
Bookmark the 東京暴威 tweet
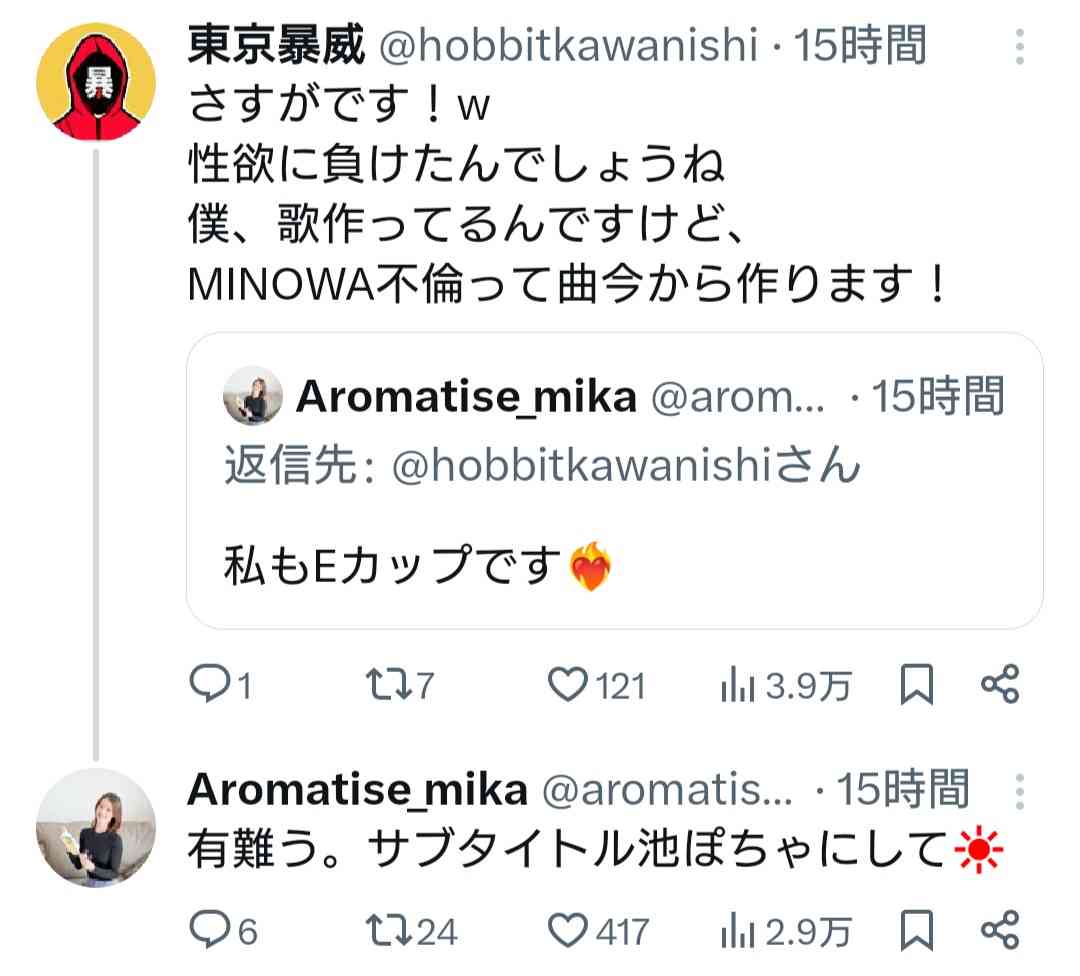(912, 686)
